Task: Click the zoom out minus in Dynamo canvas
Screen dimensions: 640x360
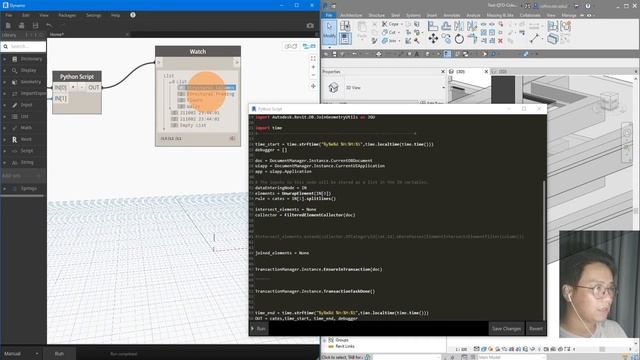Action: (313, 75)
